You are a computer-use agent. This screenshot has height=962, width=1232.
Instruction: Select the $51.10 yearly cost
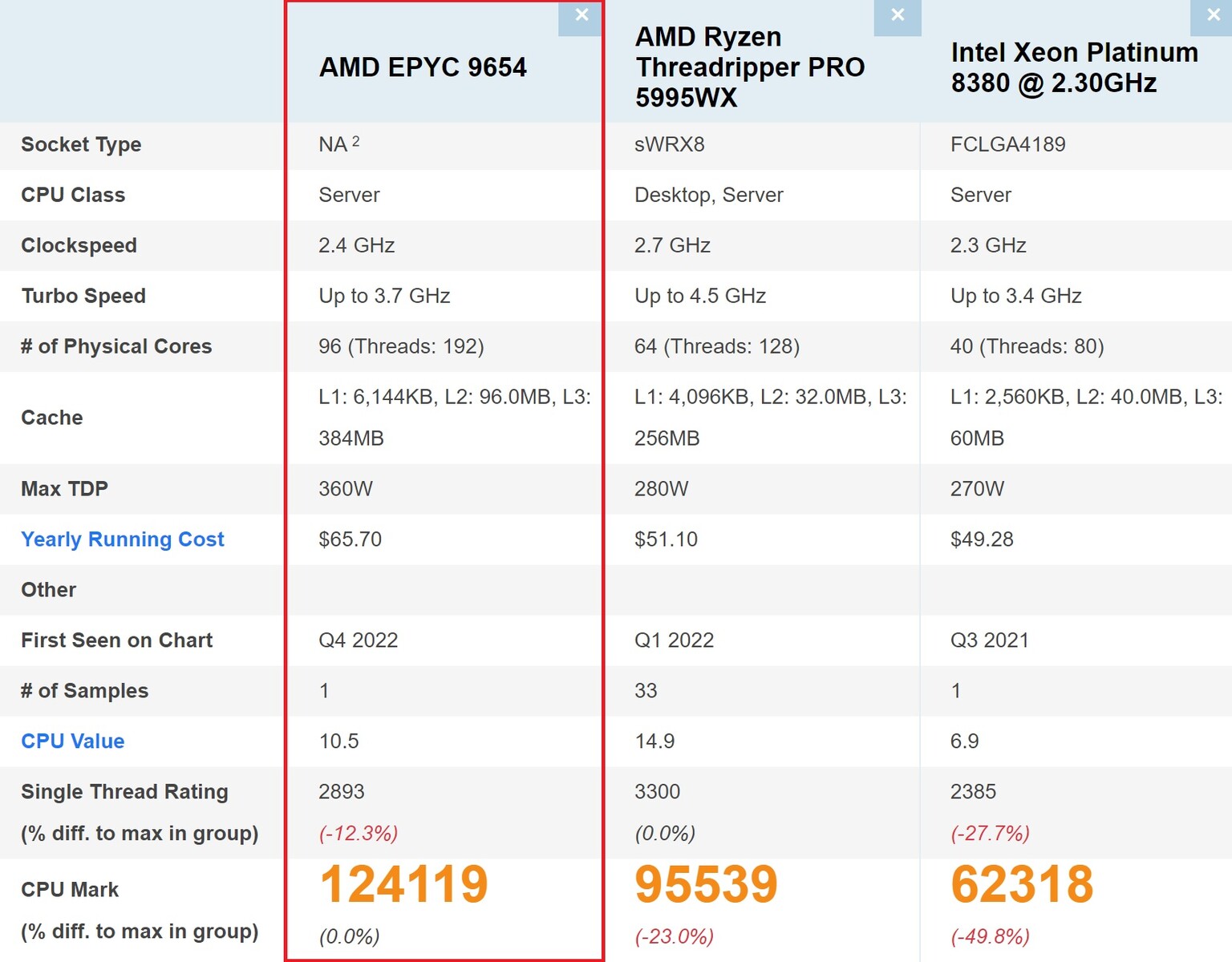pyautogui.click(x=666, y=540)
